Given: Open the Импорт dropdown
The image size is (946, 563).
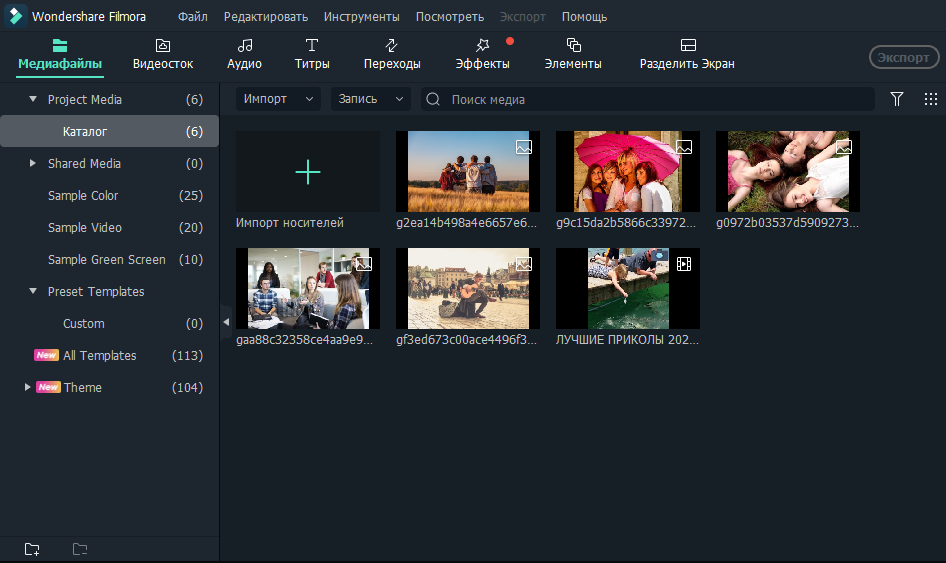Looking at the screenshot, I should (278, 99).
